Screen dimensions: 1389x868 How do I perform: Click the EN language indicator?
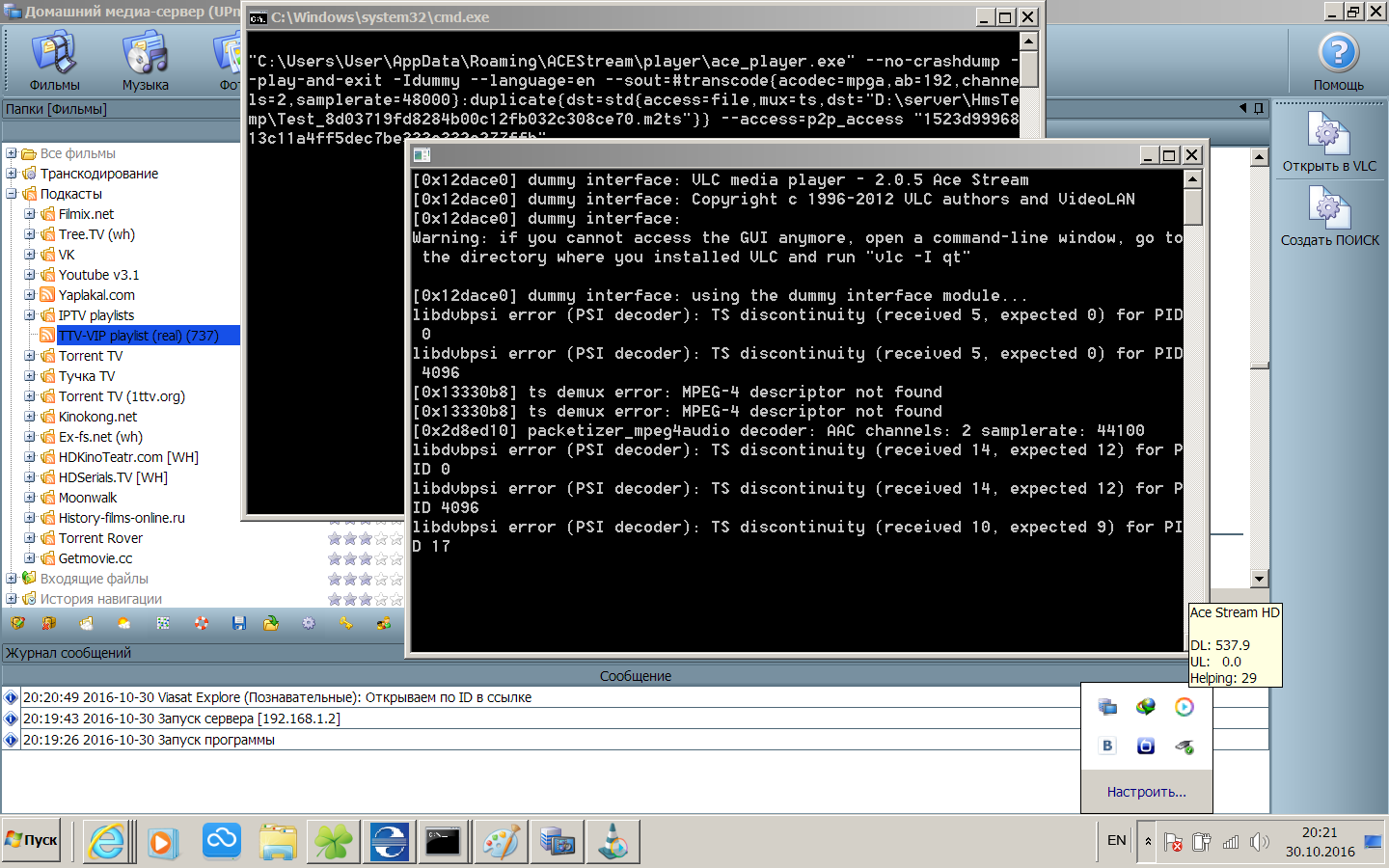point(1116,841)
